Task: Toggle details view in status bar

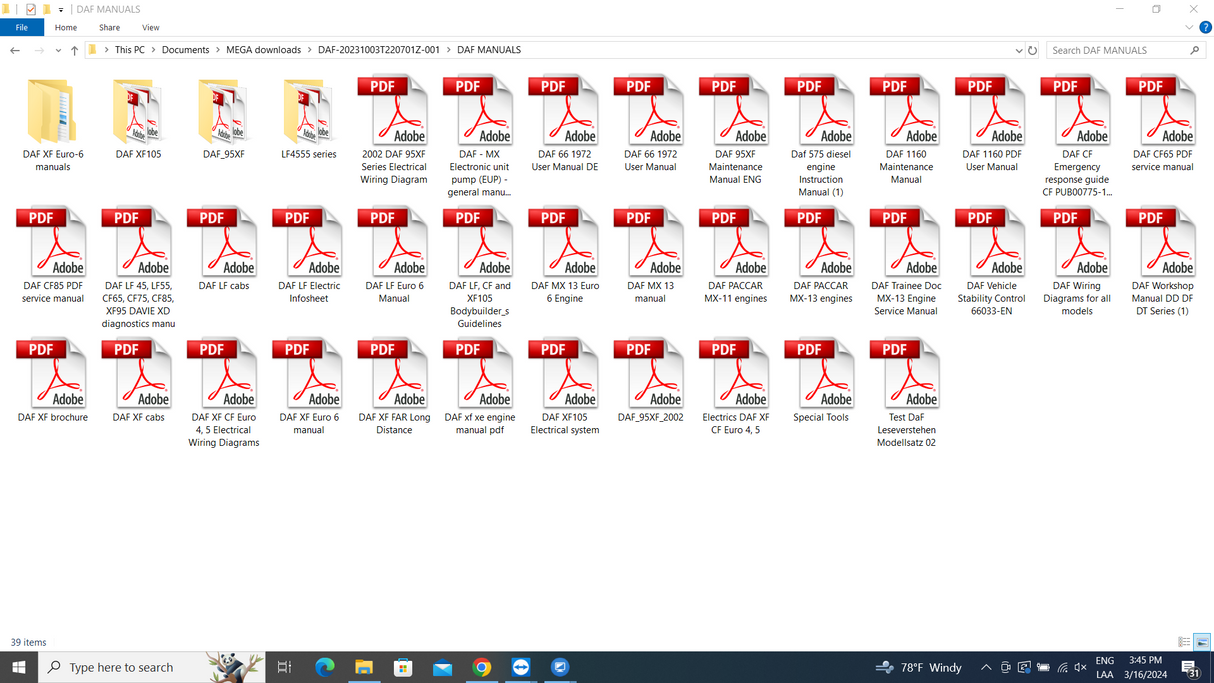Action: 1185,642
